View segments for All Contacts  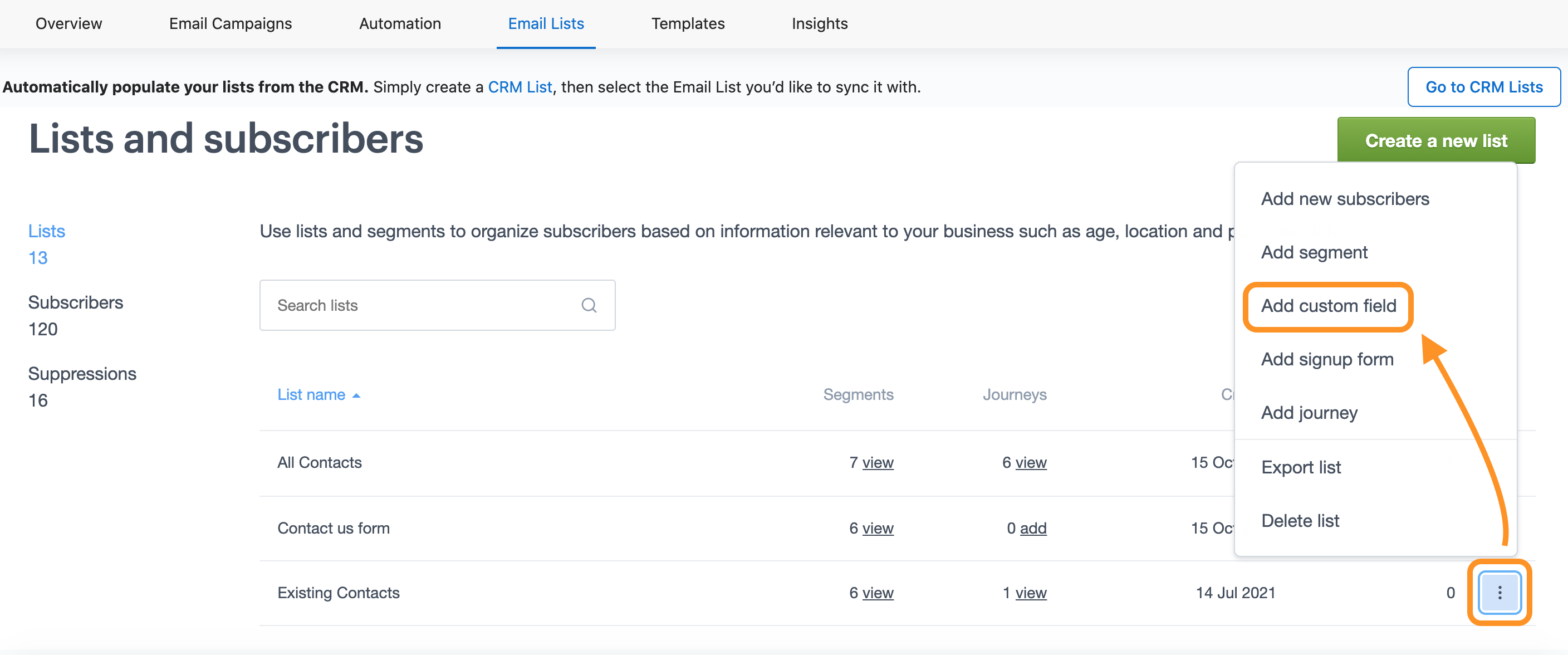pyautogui.click(x=877, y=463)
